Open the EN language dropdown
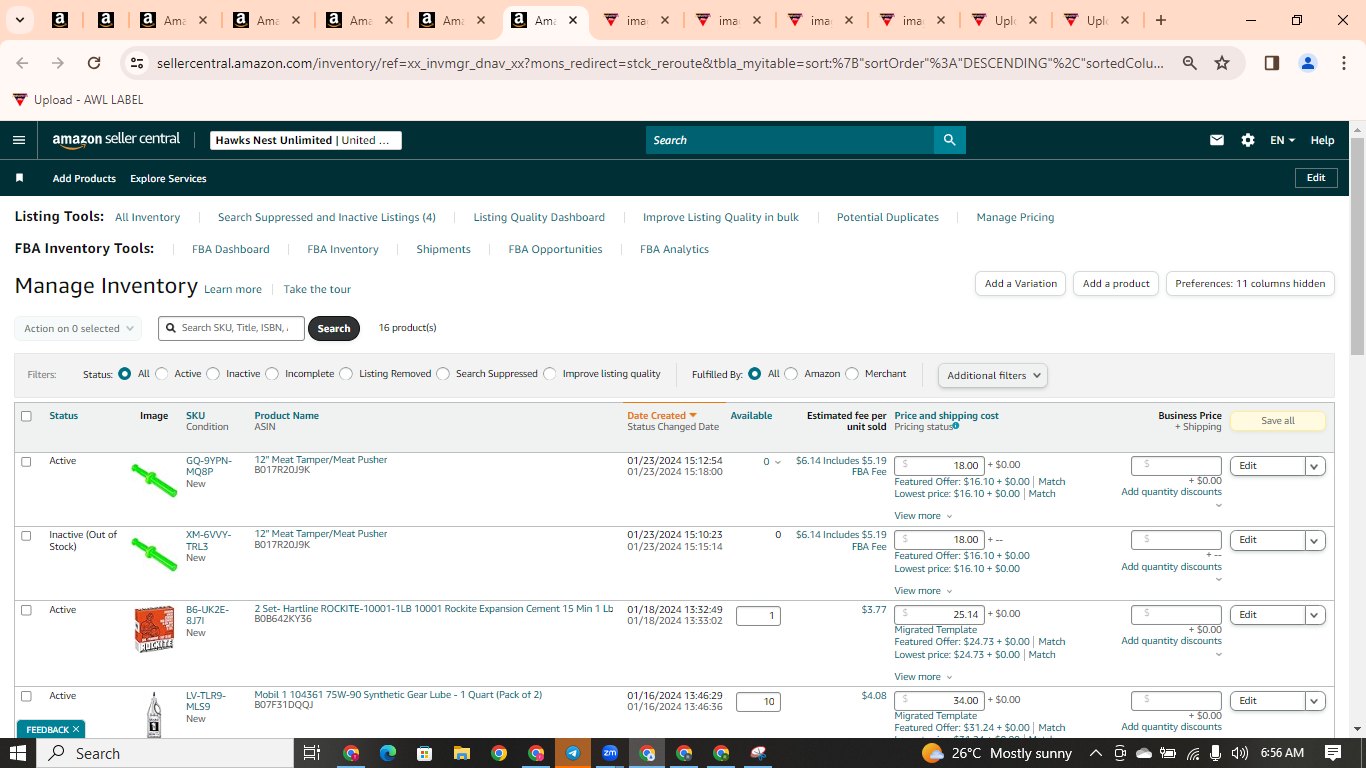1366x768 pixels. [1282, 140]
